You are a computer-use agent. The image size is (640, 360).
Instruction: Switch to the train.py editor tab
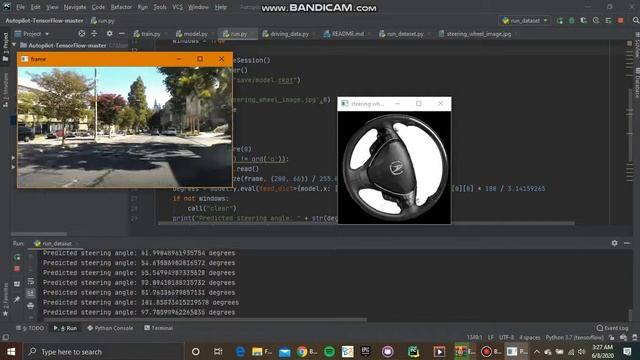pos(147,34)
